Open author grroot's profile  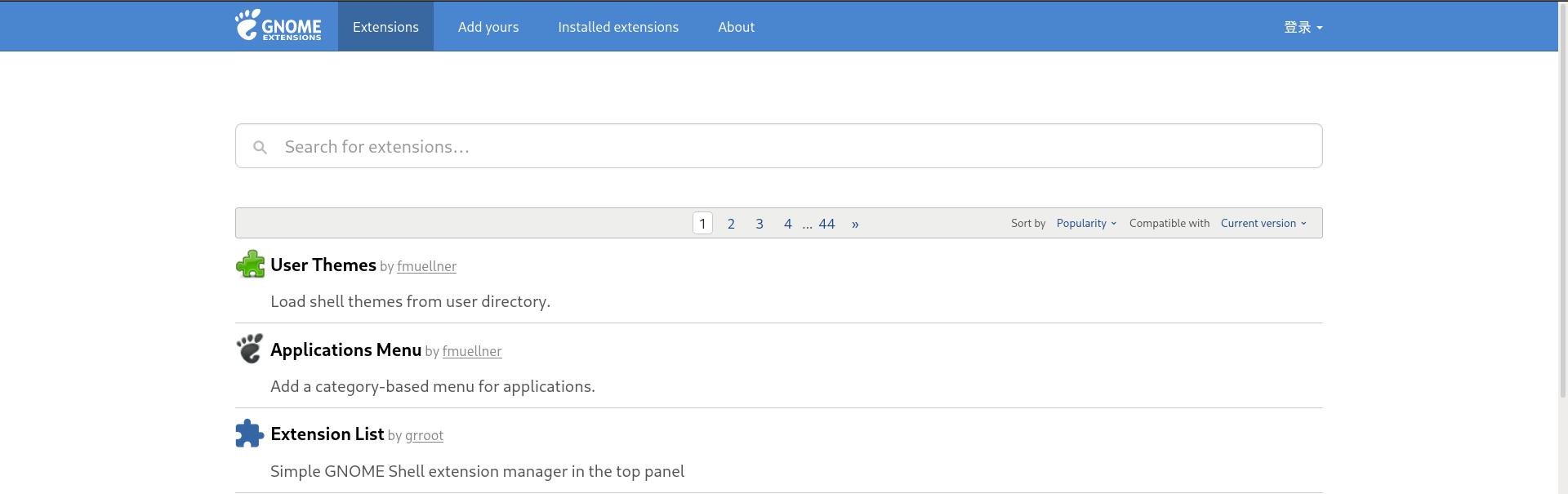(424, 435)
